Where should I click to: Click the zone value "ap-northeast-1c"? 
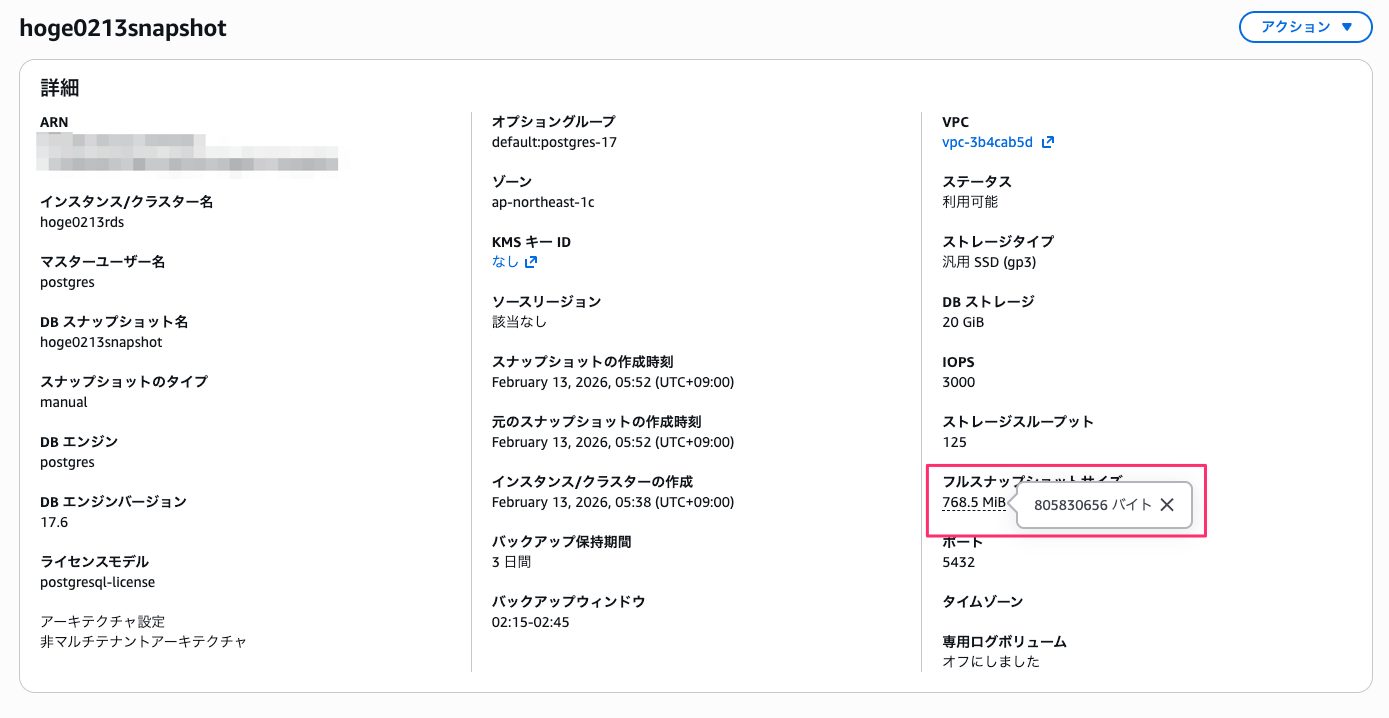[543, 202]
